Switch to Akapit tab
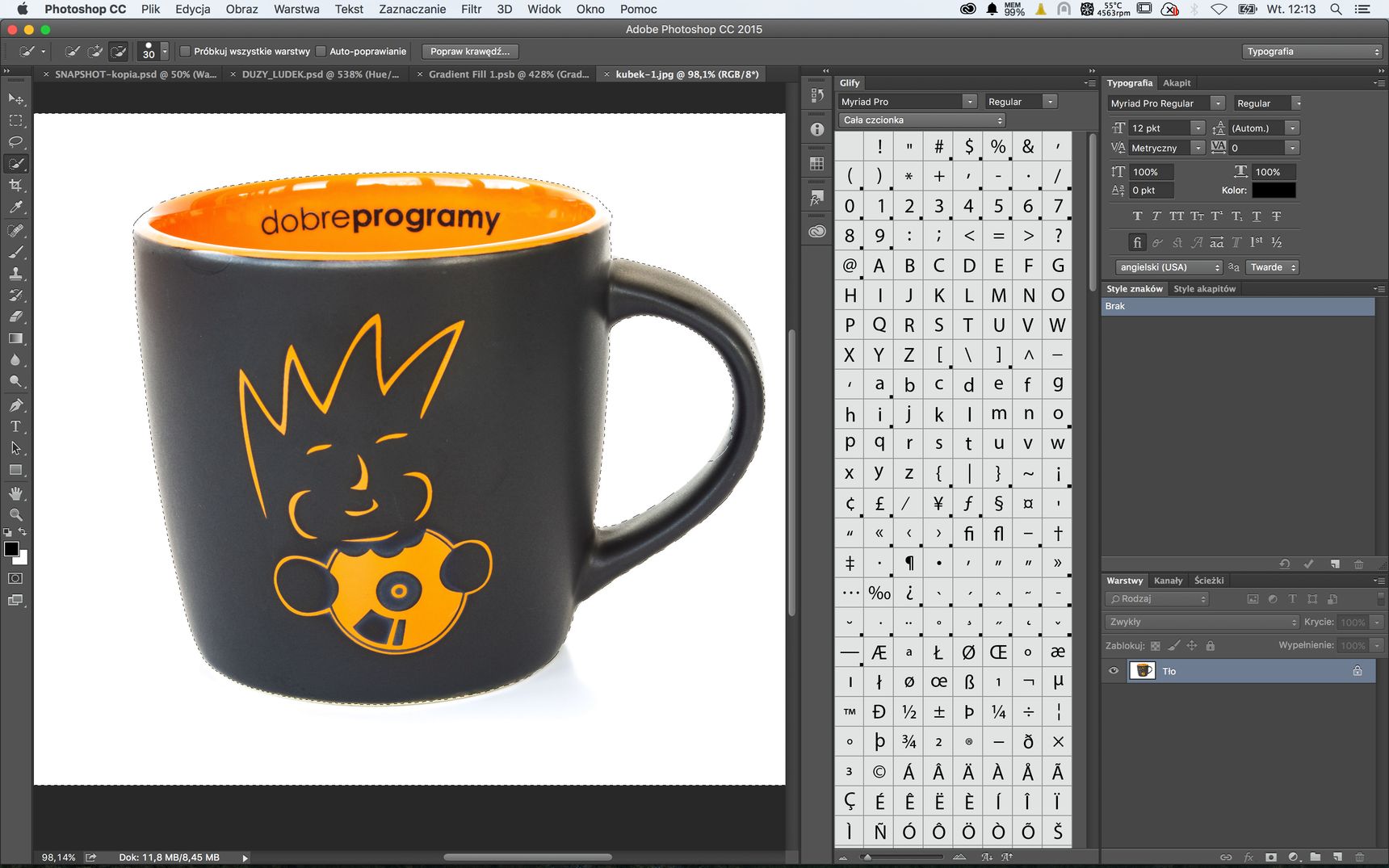Viewport: 1389px width, 868px height. coord(1177,83)
